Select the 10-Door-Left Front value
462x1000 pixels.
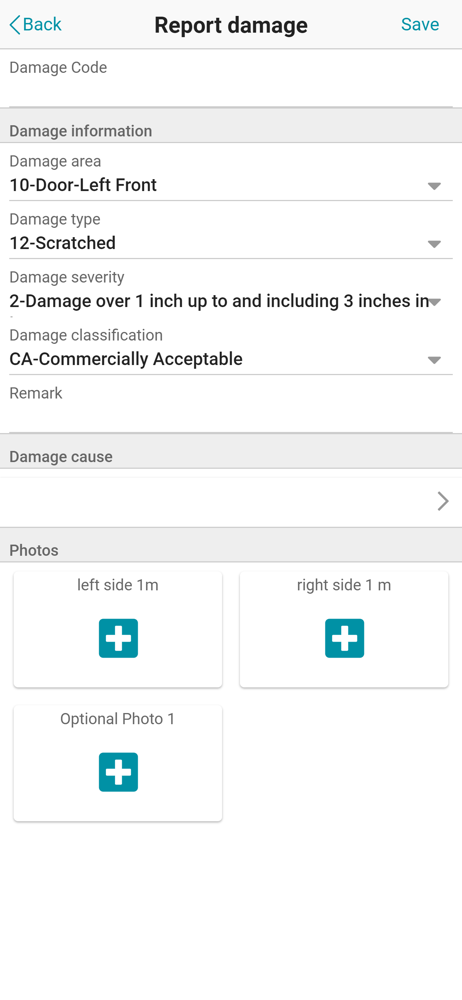(83, 186)
